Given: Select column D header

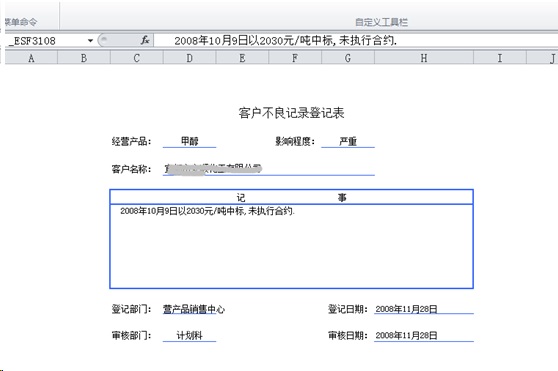Looking at the screenshot, I should click(190, 58).
